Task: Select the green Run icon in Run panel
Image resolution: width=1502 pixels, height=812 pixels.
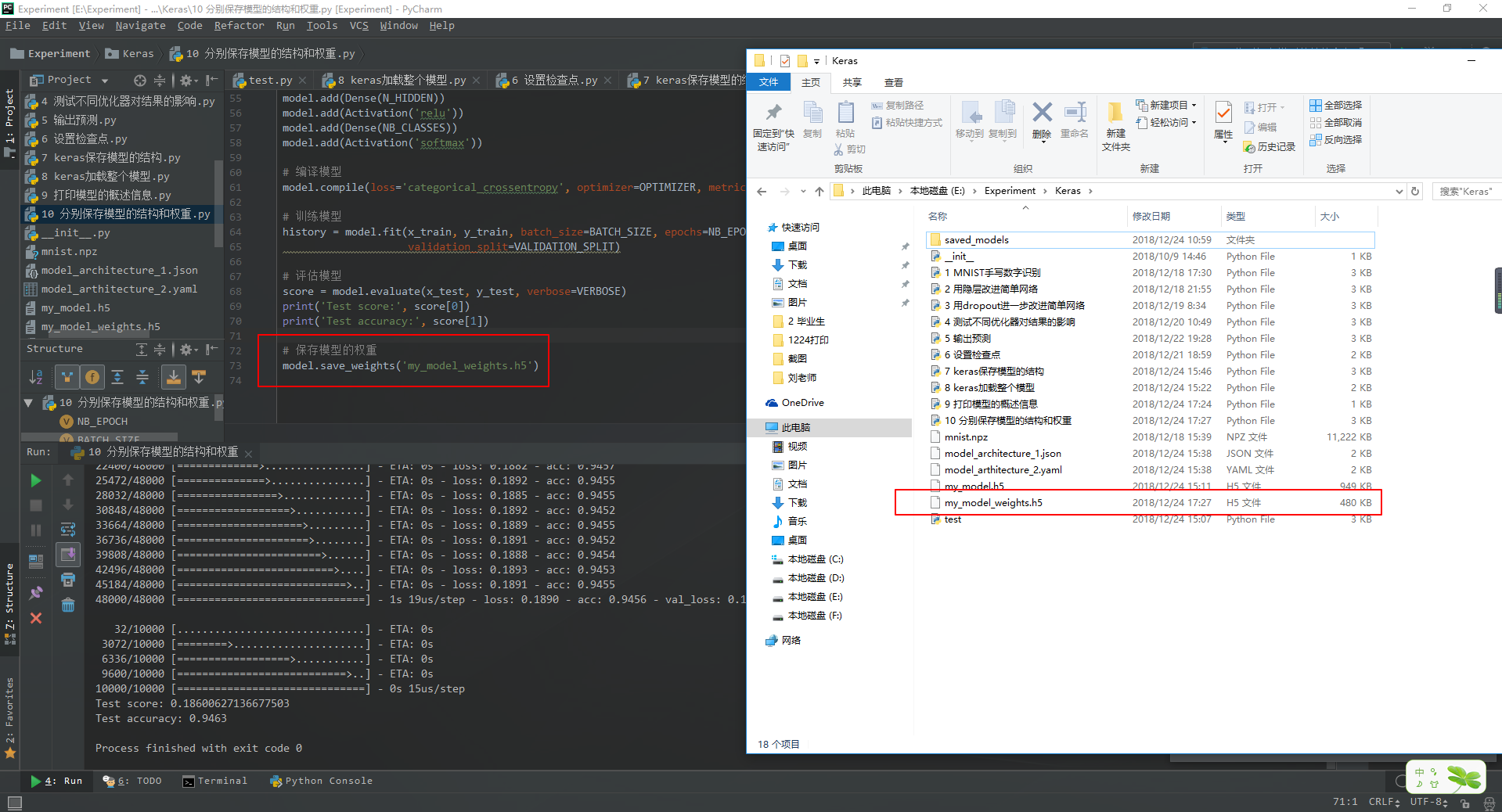Action: pos(35,480)
